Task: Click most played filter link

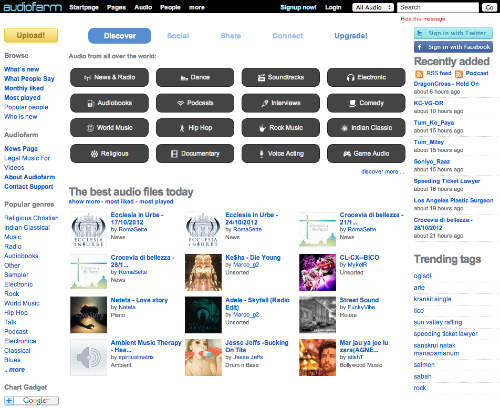Action: coord(156,202)
